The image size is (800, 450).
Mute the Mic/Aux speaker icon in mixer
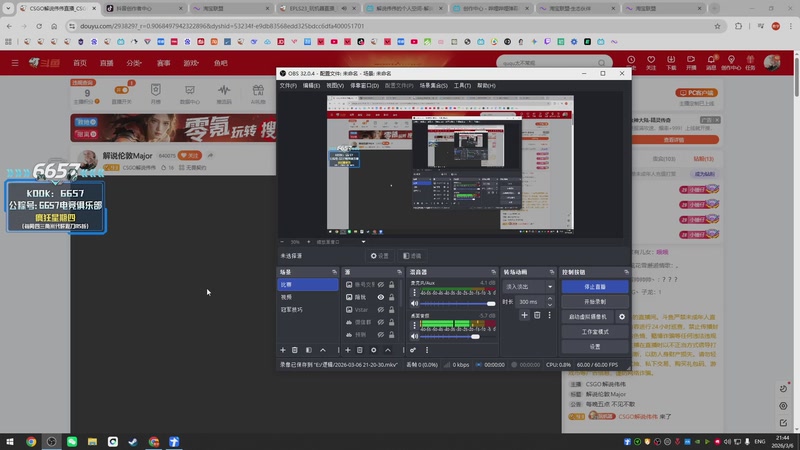point(414,304)
